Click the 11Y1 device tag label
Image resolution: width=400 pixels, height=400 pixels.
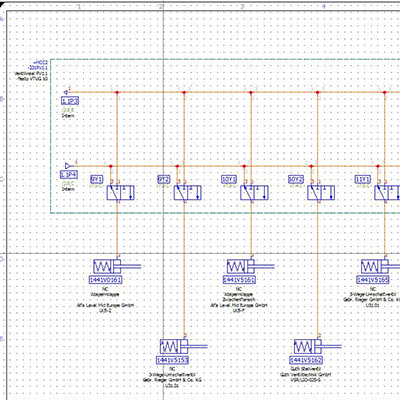pos(363,180)
